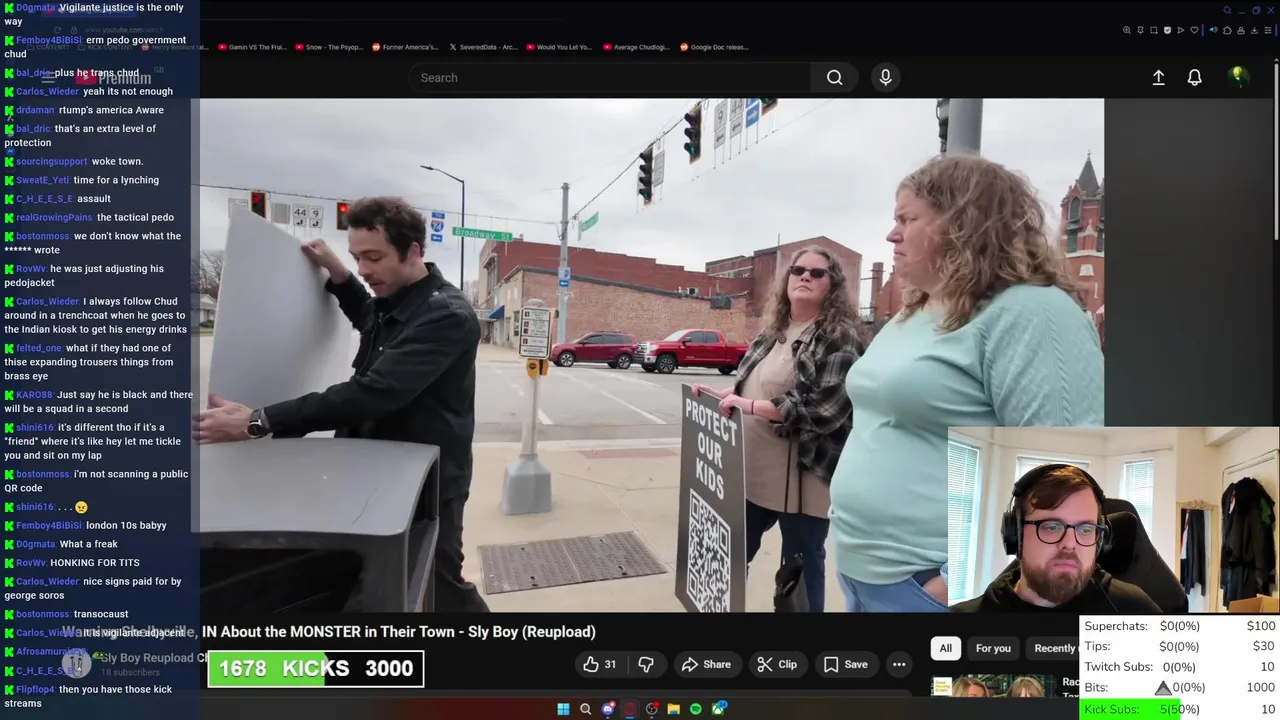1280x720 pixels.
Task: Dislike the video with thumbs-down icon
Action: (x=646, y=664)
